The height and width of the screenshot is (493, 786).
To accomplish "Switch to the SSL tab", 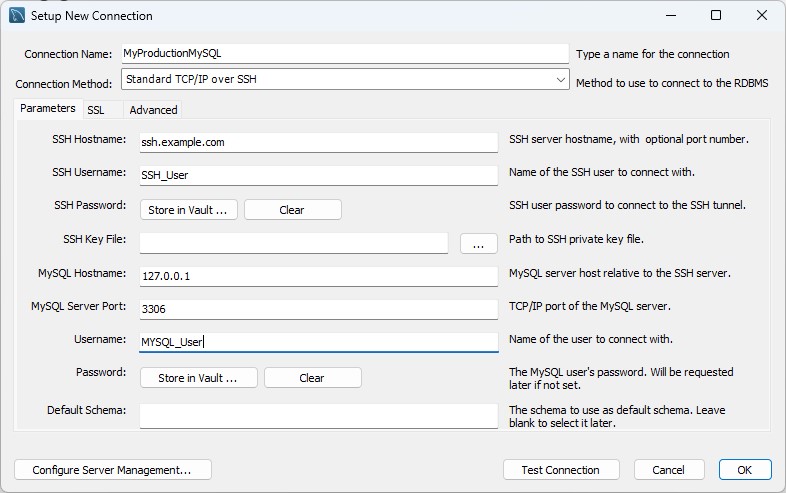I will pos(96,110).
